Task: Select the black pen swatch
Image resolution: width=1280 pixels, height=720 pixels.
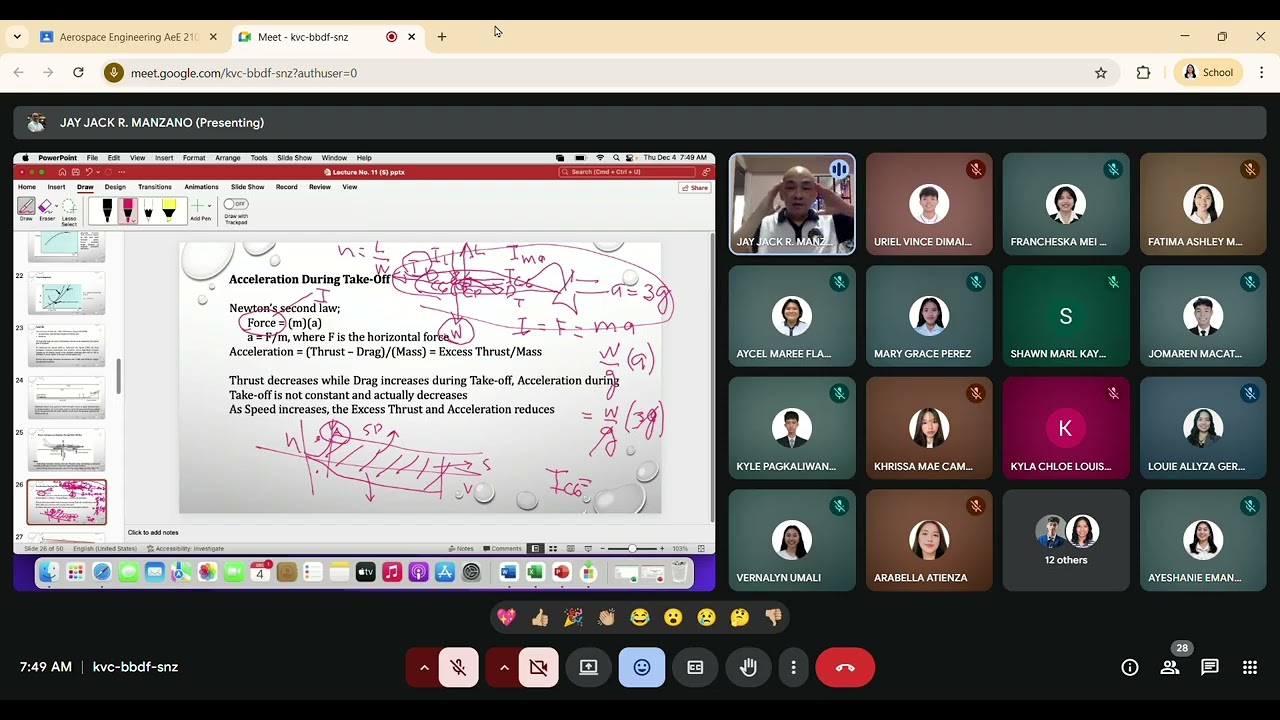Action: tap(107, 209)
